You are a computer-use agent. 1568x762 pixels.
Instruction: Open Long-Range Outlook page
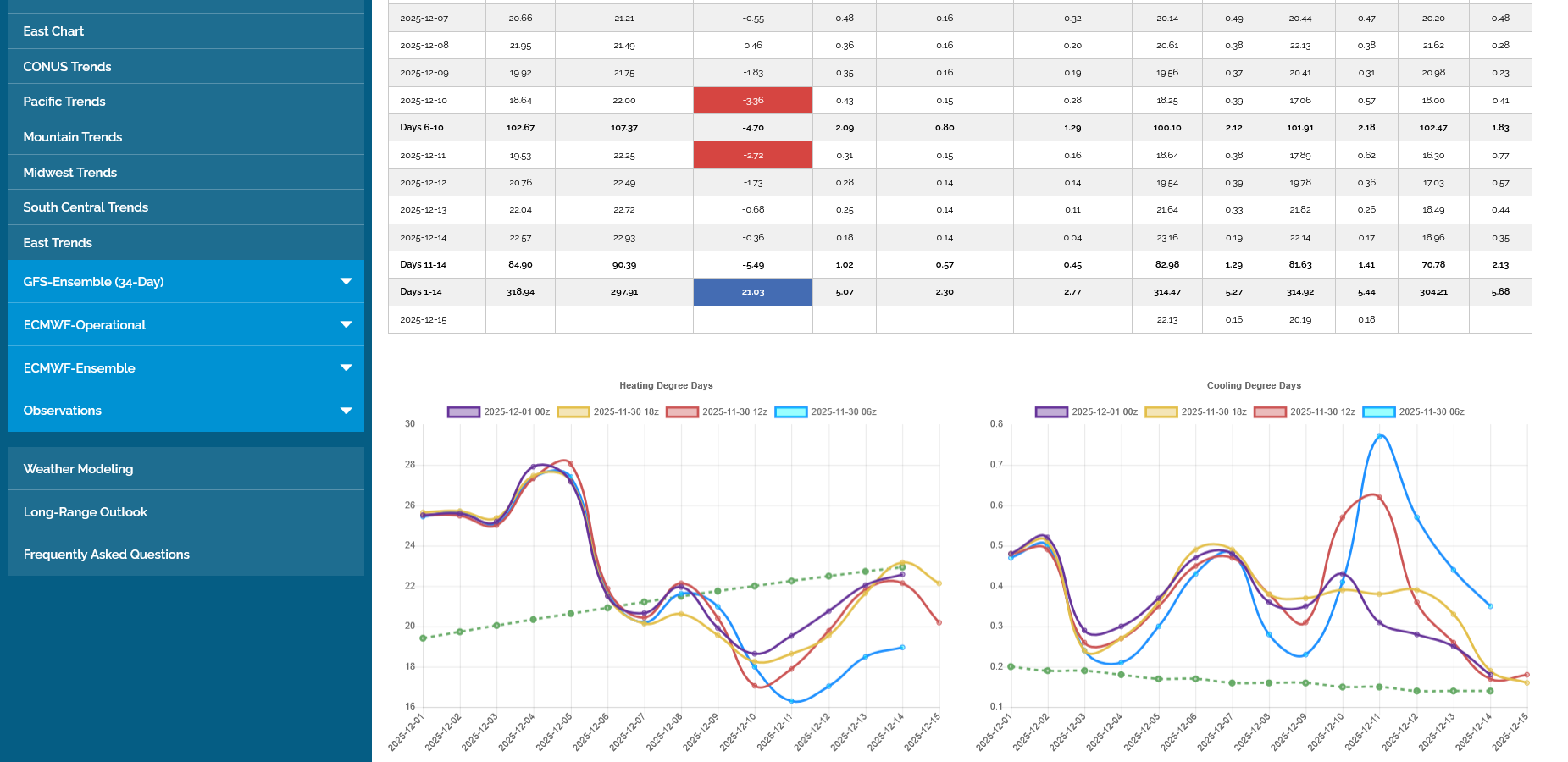pos(85,512)
